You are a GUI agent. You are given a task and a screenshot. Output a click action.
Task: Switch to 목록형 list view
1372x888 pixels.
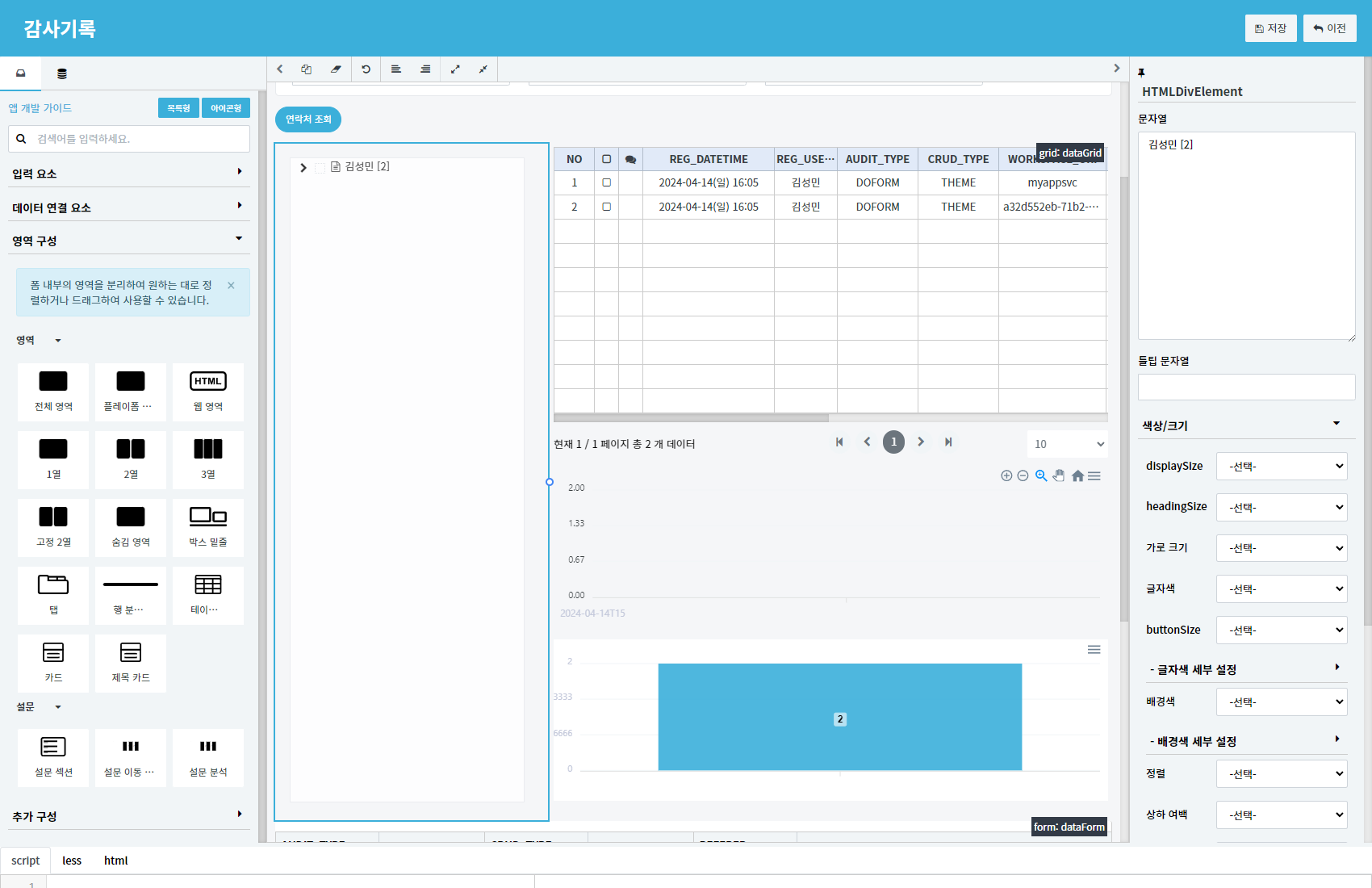coord(178,108)
